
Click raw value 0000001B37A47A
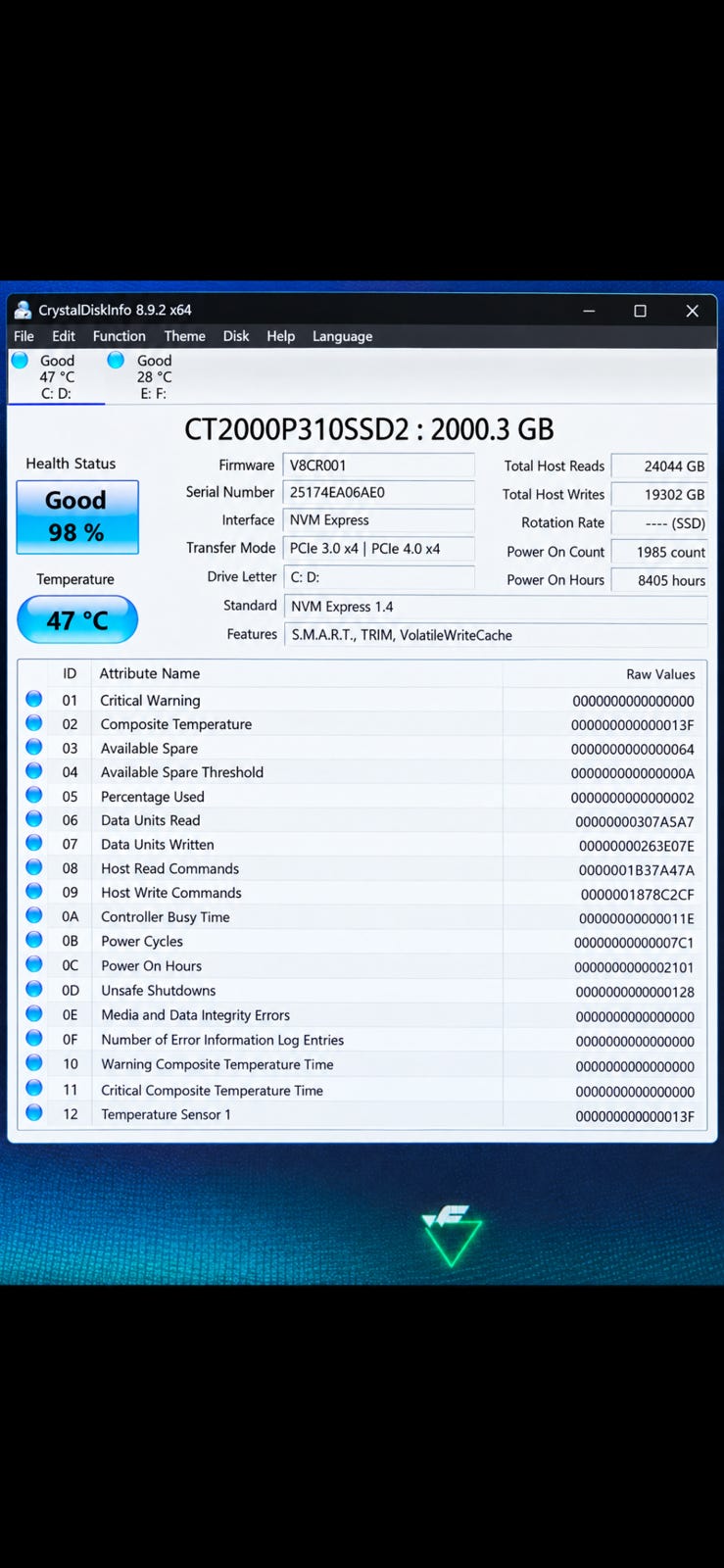click(637, 869)
